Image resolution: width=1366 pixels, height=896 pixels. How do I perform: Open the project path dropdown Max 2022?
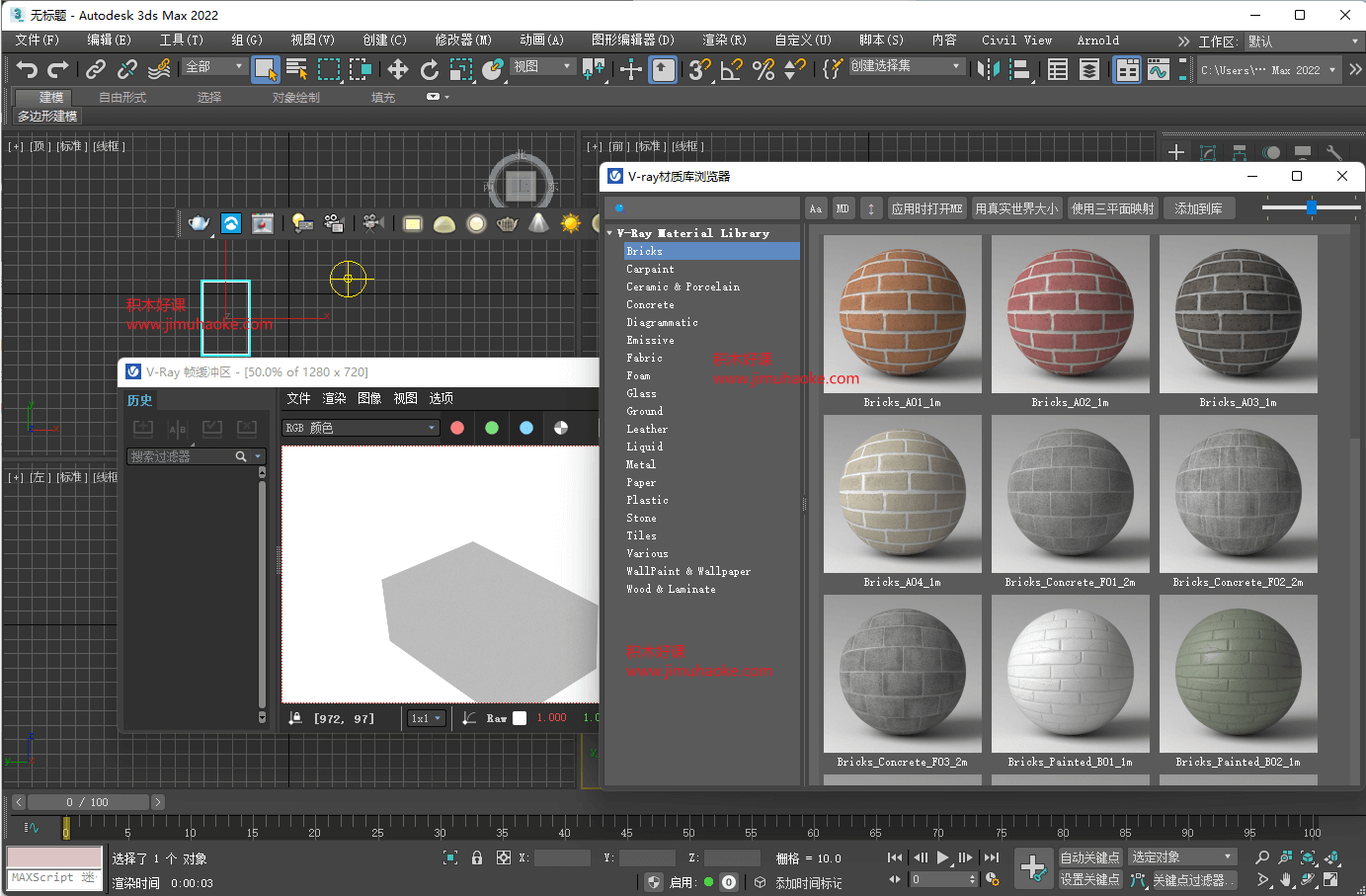tap(1268, 70)
